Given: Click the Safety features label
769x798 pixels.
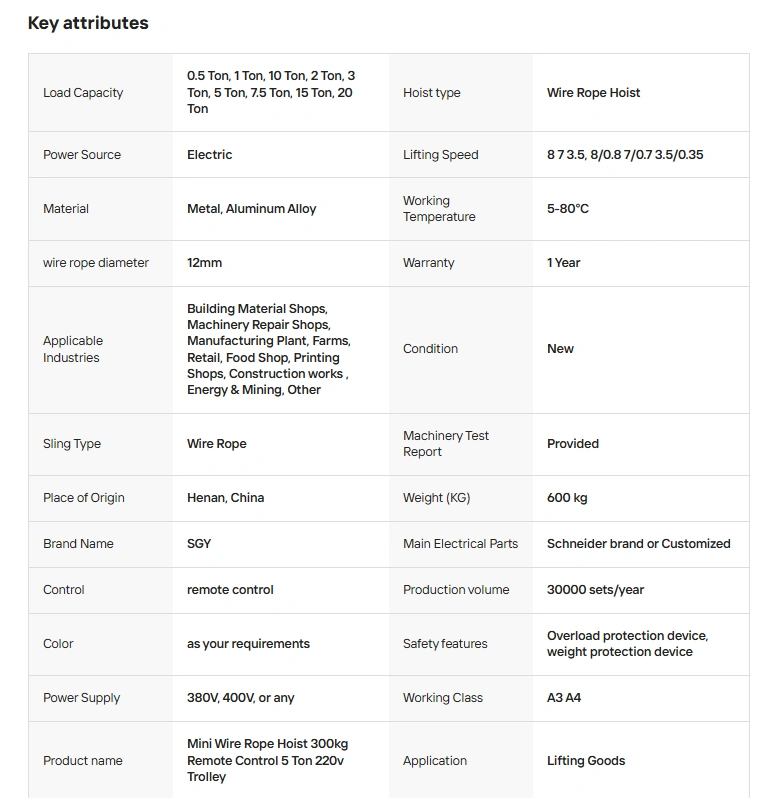Looking at the screenshot, I should tap(445, 644).
